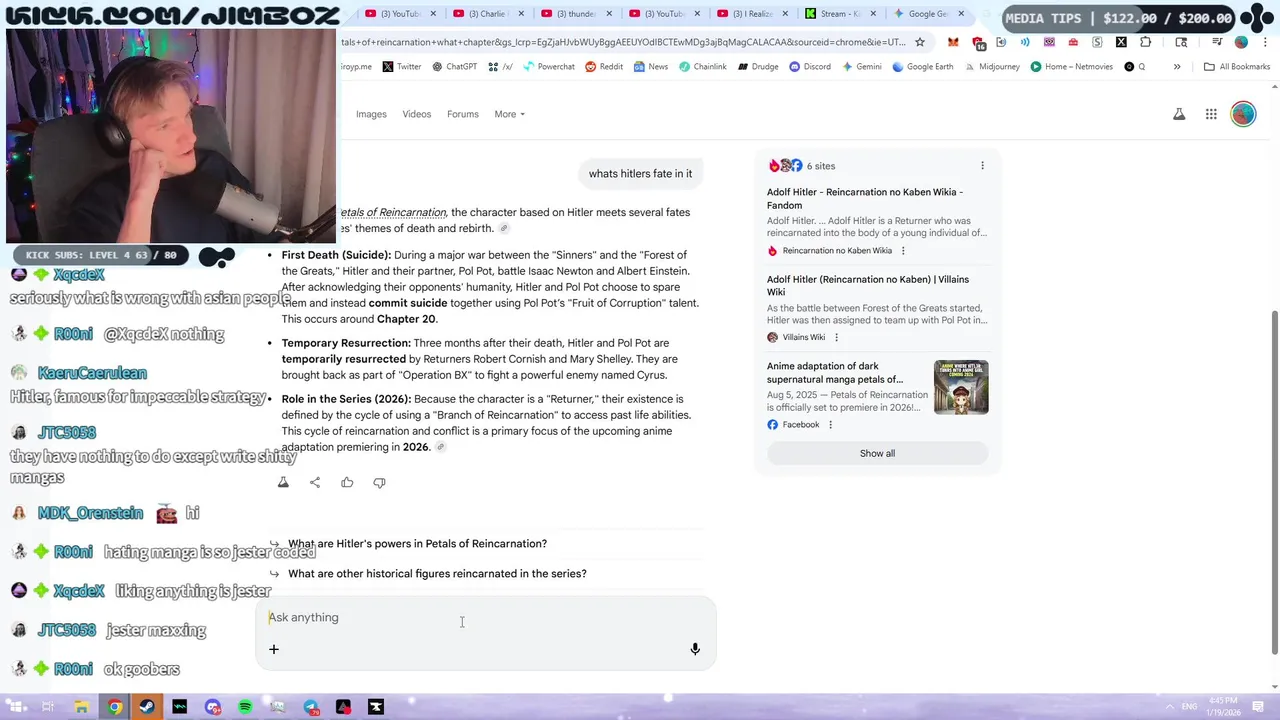Ask about Hitler's powers follow-up suggestion
Screen dimensions: 1280x720
417,544
